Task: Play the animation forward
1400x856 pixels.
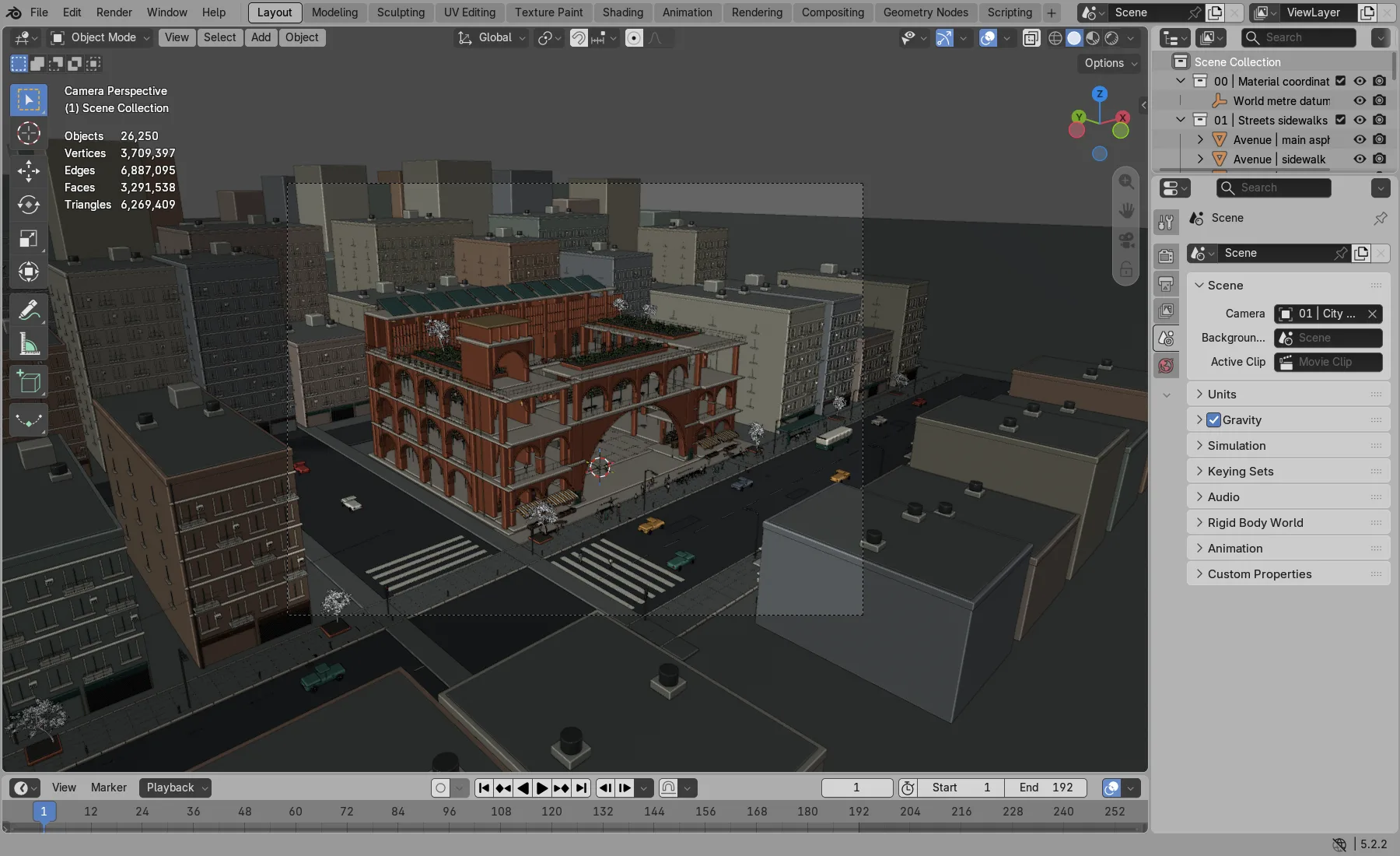Action: 543,788
